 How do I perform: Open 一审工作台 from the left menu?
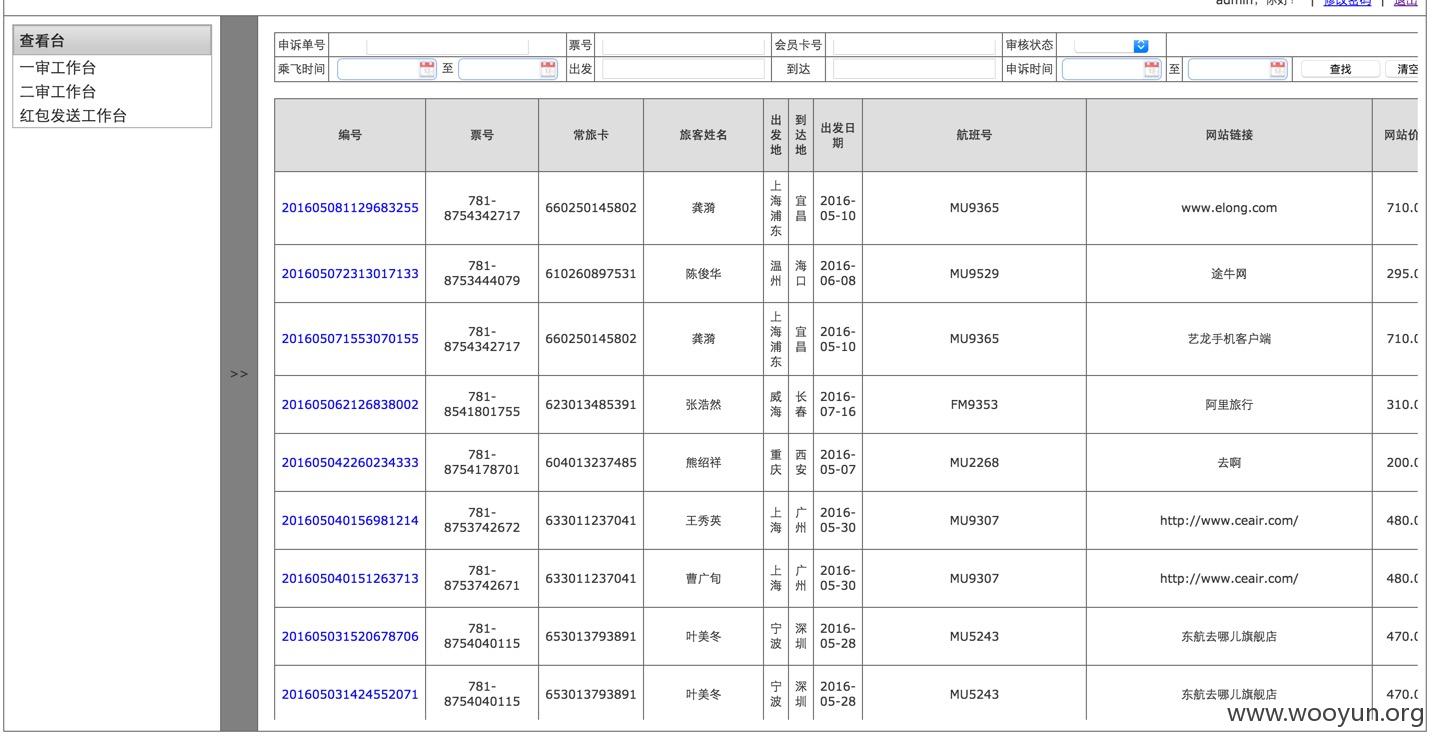point(58,68)
